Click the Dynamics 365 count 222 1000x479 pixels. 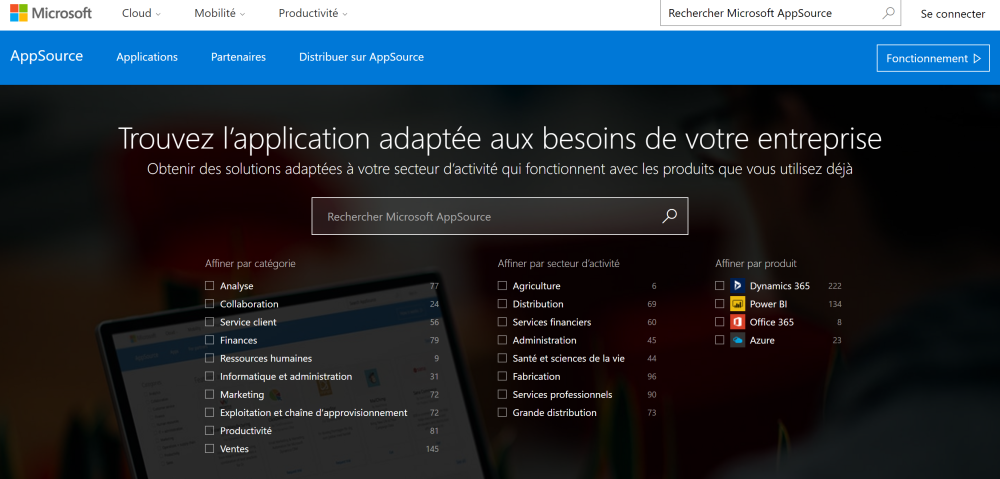tap(835, 286)
